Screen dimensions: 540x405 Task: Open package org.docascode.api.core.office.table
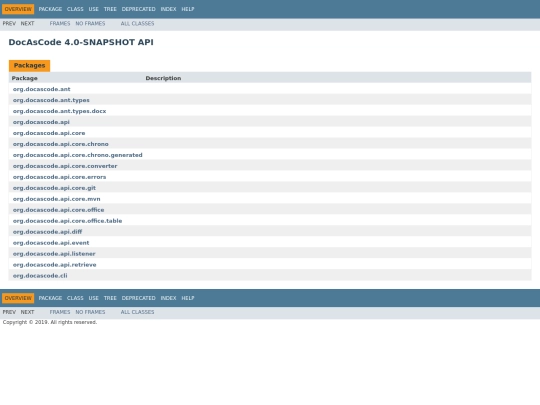68,221
